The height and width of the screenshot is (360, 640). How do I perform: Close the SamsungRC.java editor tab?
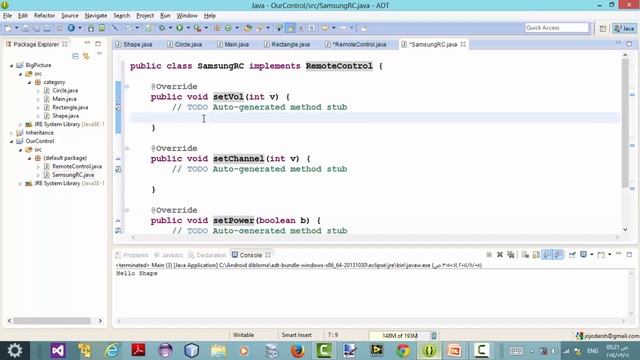pyautogui.click(x=463, y=44)
